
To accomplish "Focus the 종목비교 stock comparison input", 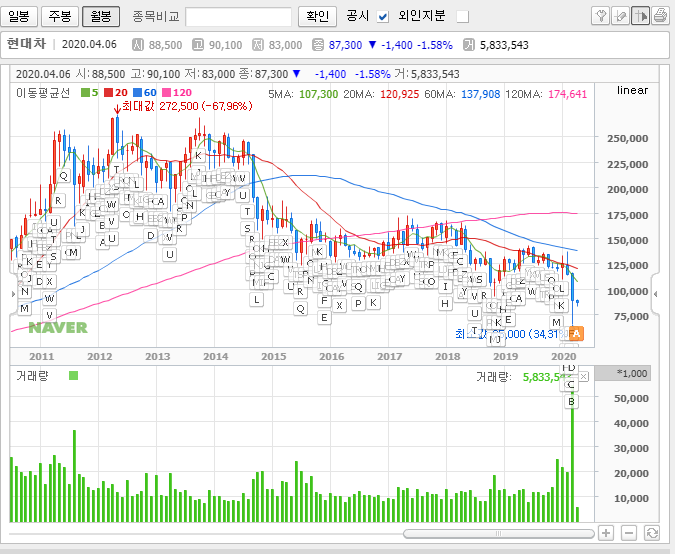I will (238, 17).
